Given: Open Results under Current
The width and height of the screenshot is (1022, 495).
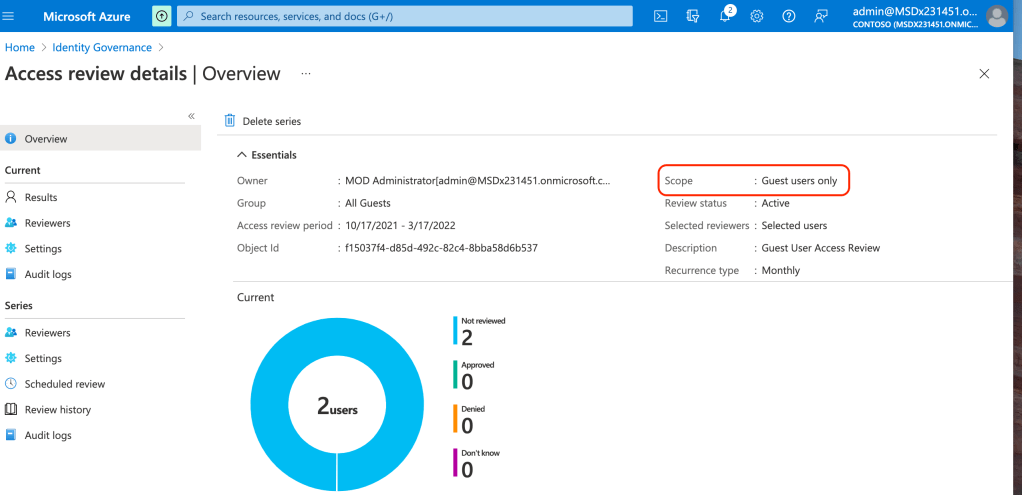Looking at the screenshot, I should [x=41, y=197].
